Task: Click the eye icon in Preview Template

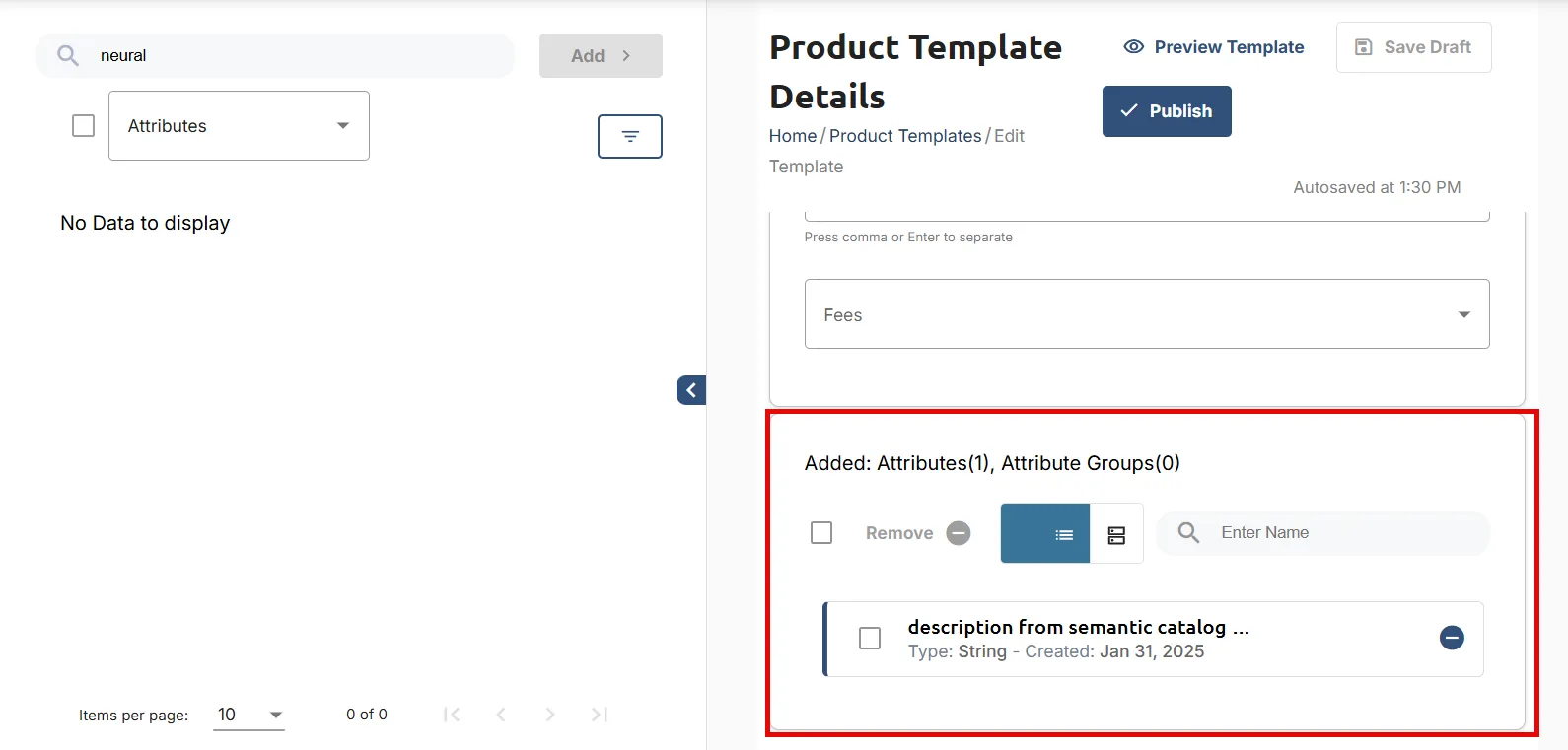Action: [x=1134, y=47]
